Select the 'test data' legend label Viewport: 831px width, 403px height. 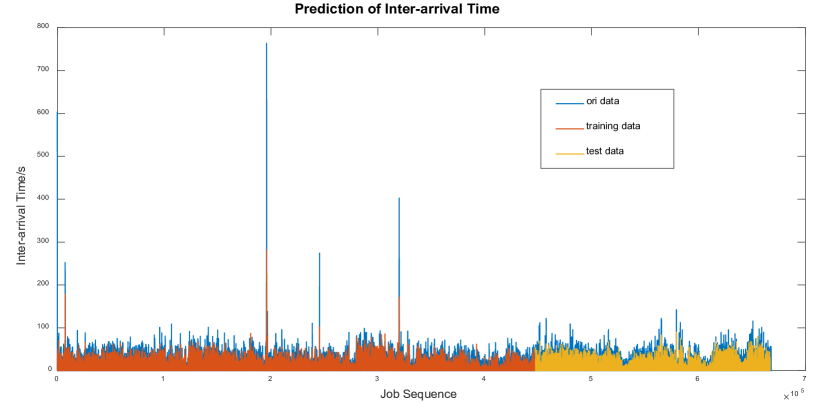(605, 151)
